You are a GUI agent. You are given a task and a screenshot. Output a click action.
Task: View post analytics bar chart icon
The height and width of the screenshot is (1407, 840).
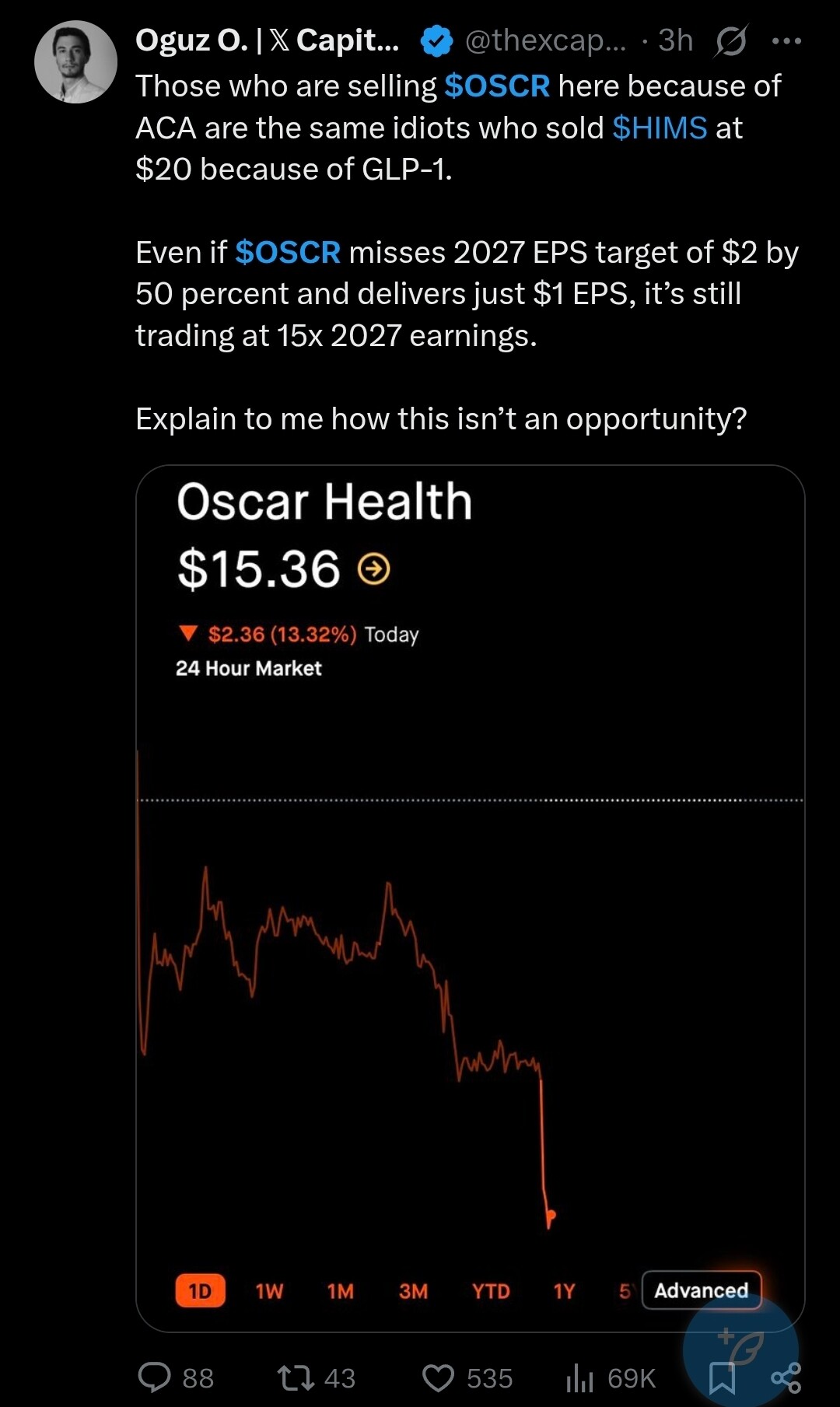pos(579,1377)
